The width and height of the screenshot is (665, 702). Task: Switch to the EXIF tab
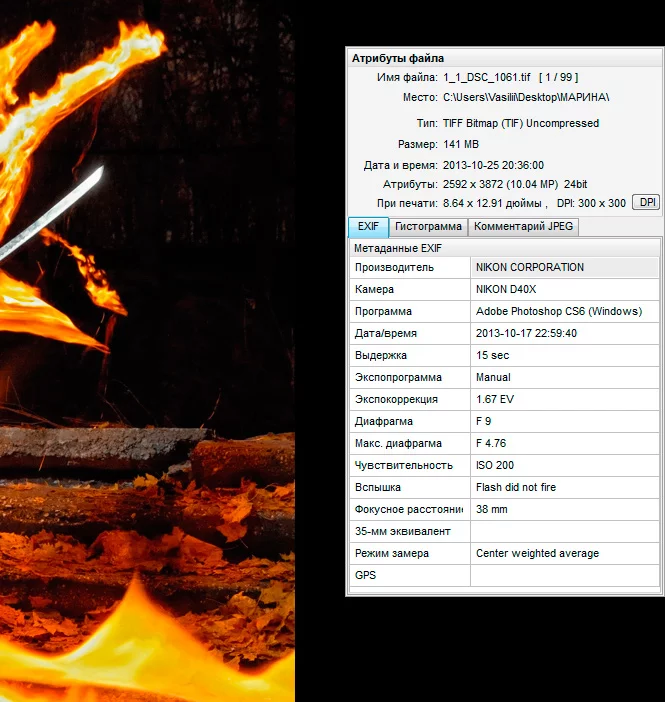[x=367, y=227]
